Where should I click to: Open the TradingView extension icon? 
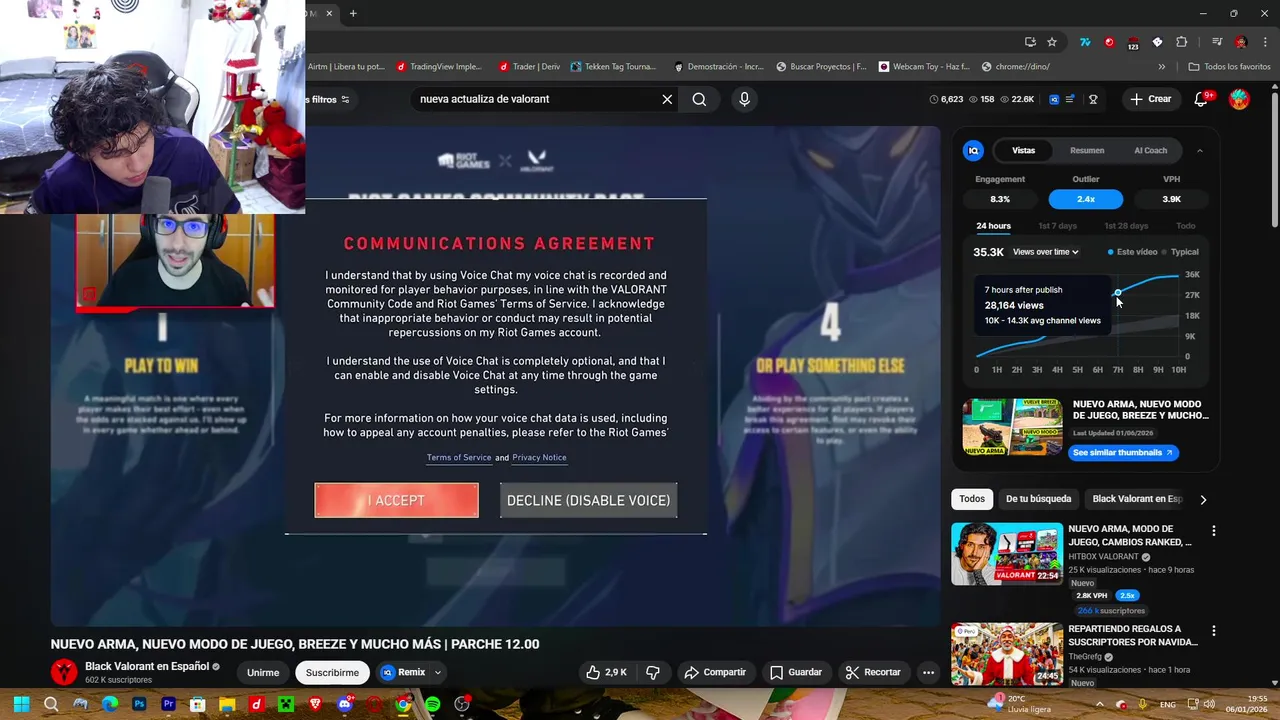click(1085, 42)
